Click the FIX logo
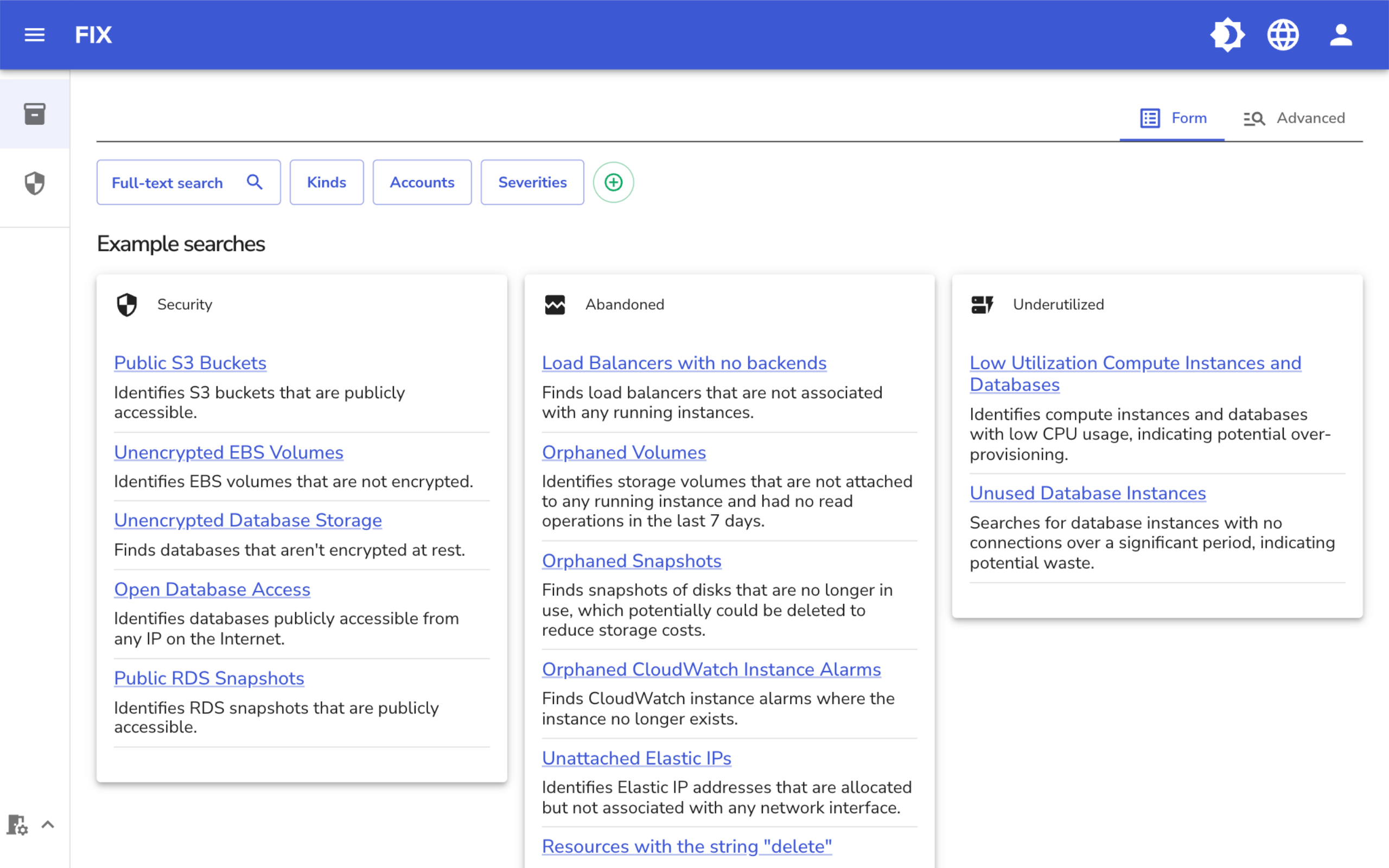 point(93,35)
